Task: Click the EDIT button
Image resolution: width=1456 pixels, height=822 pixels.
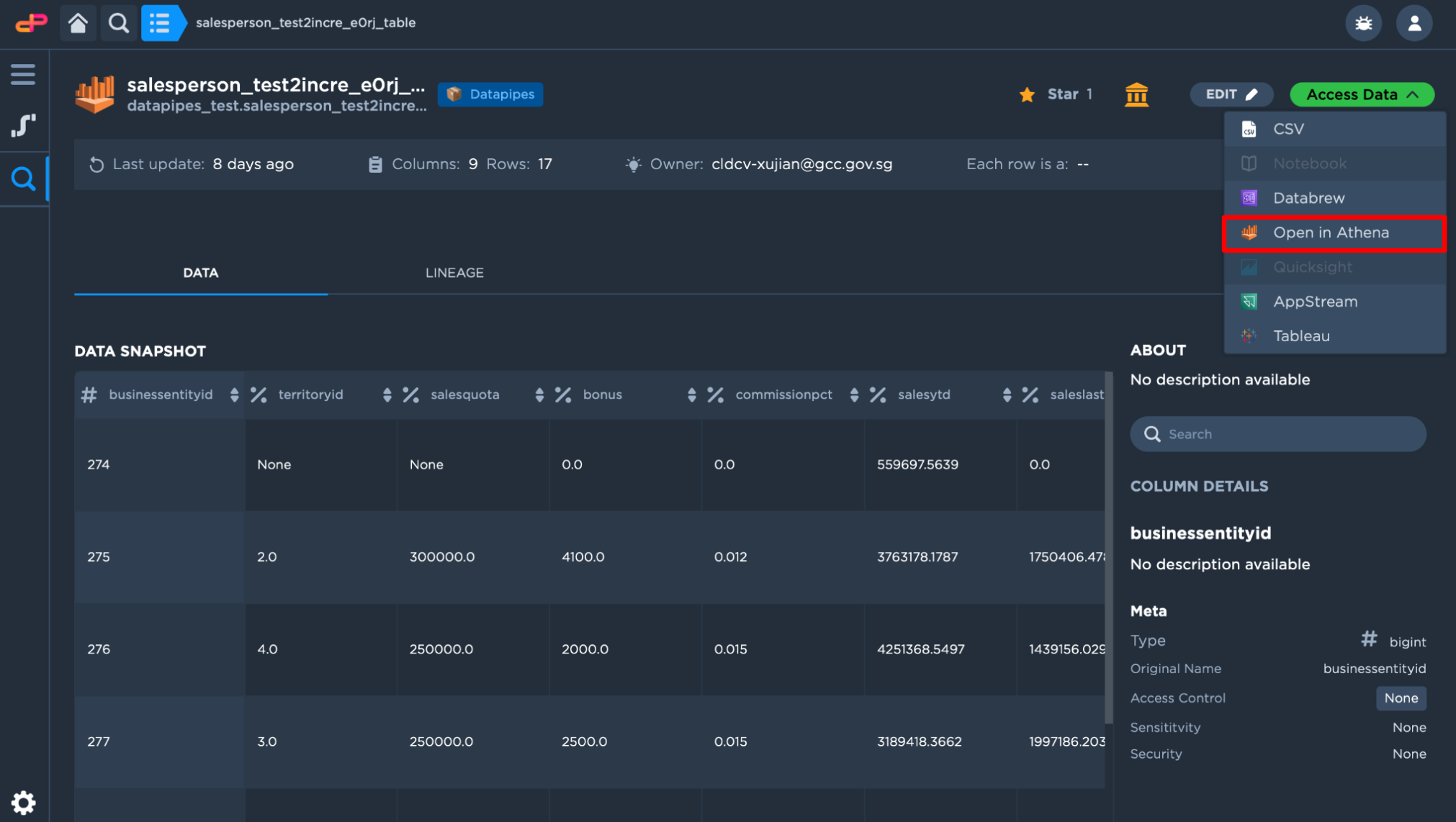Action: click(x=1231, y=94)
